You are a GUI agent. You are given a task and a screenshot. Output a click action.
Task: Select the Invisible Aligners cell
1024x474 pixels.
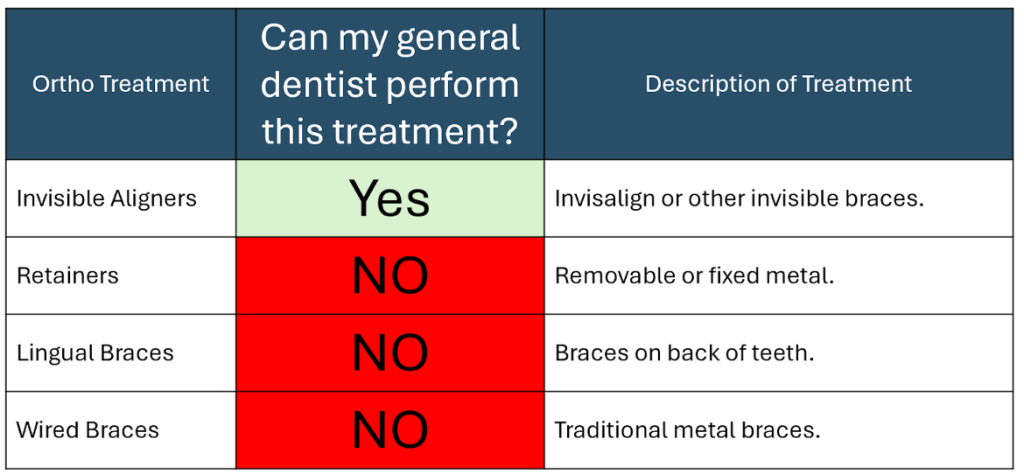tap(121, 198)
